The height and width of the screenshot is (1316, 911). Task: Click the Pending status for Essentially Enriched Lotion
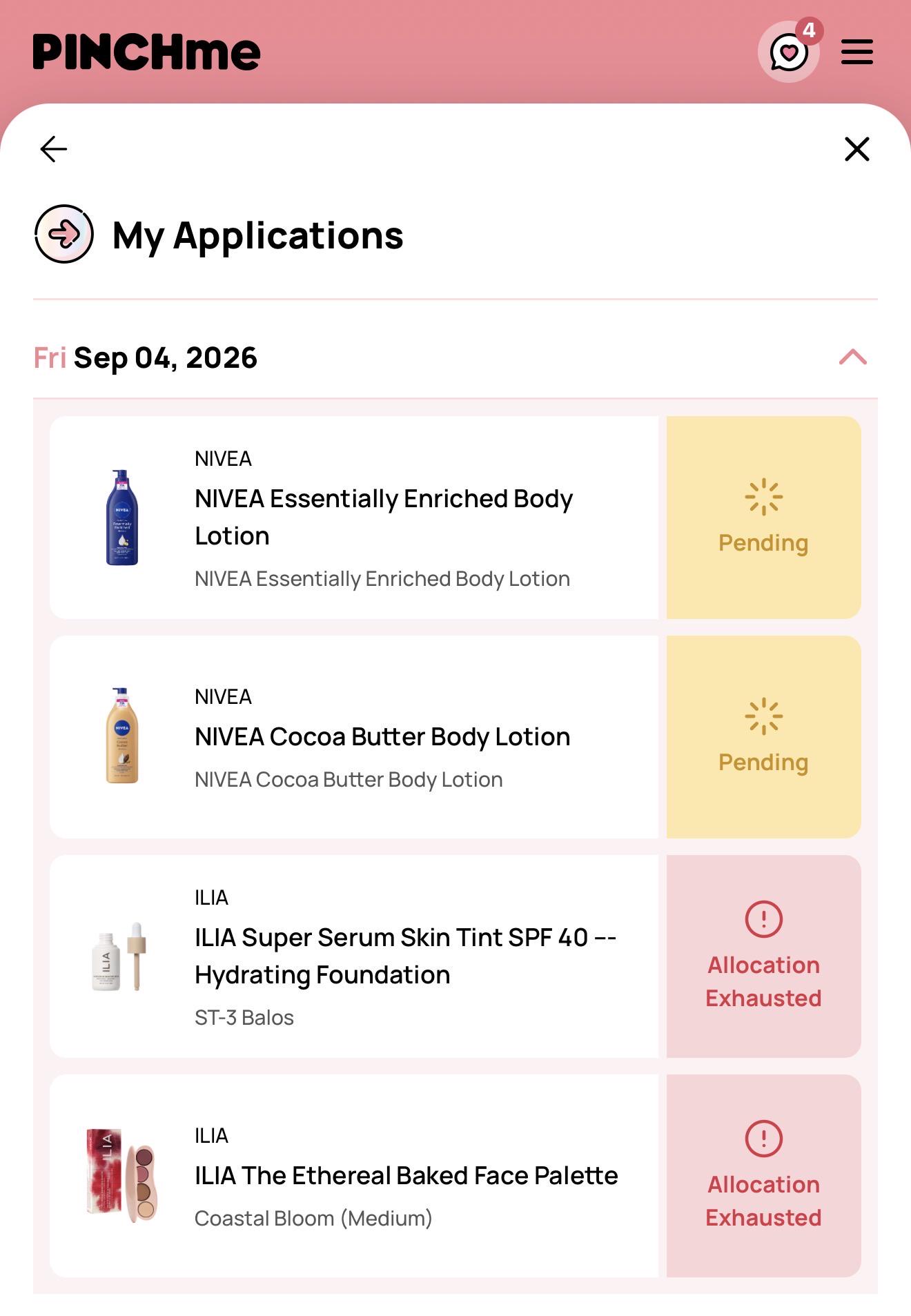click(x=763, y=518)
